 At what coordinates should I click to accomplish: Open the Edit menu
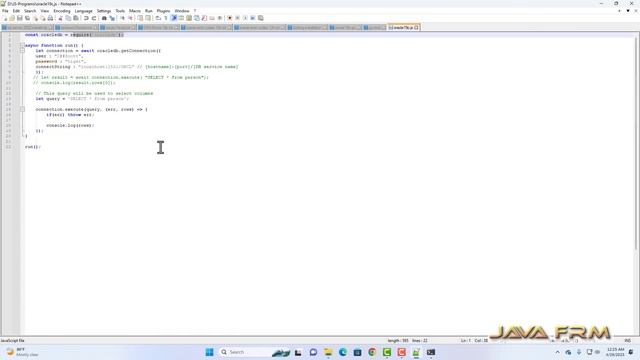(16, 11)
